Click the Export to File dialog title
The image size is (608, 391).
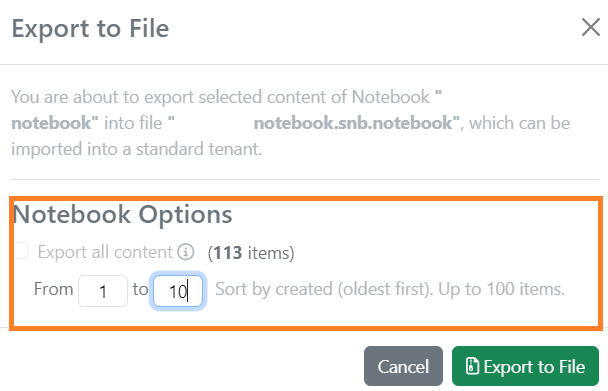[90, 28]
